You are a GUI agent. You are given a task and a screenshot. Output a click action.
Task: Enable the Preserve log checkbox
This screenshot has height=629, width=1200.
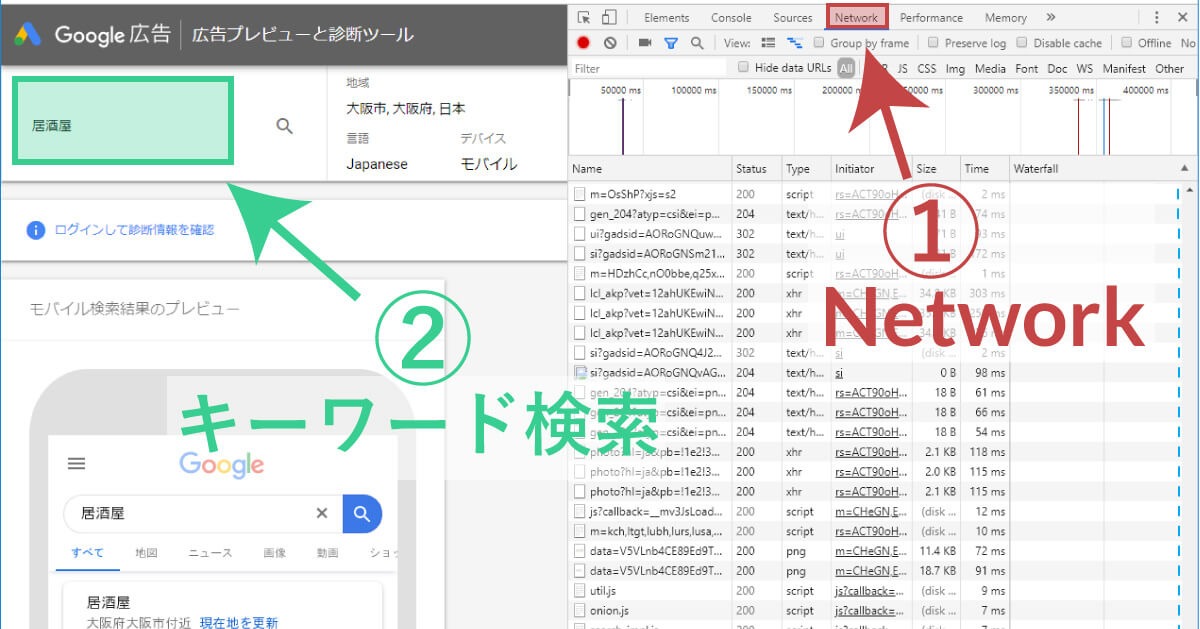pyautogui.click(x=933, y=43)
